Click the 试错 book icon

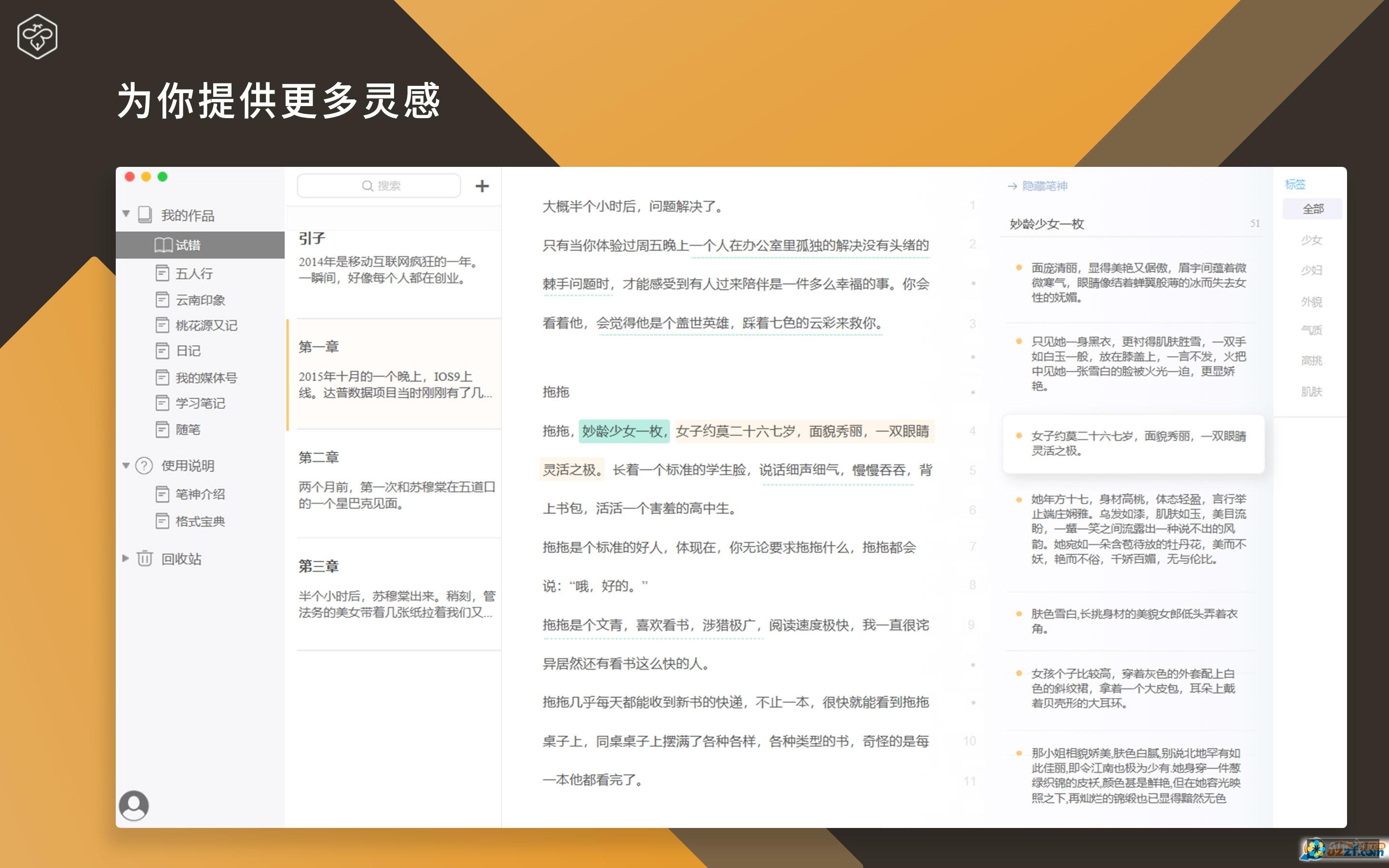(x=163, y=245)
